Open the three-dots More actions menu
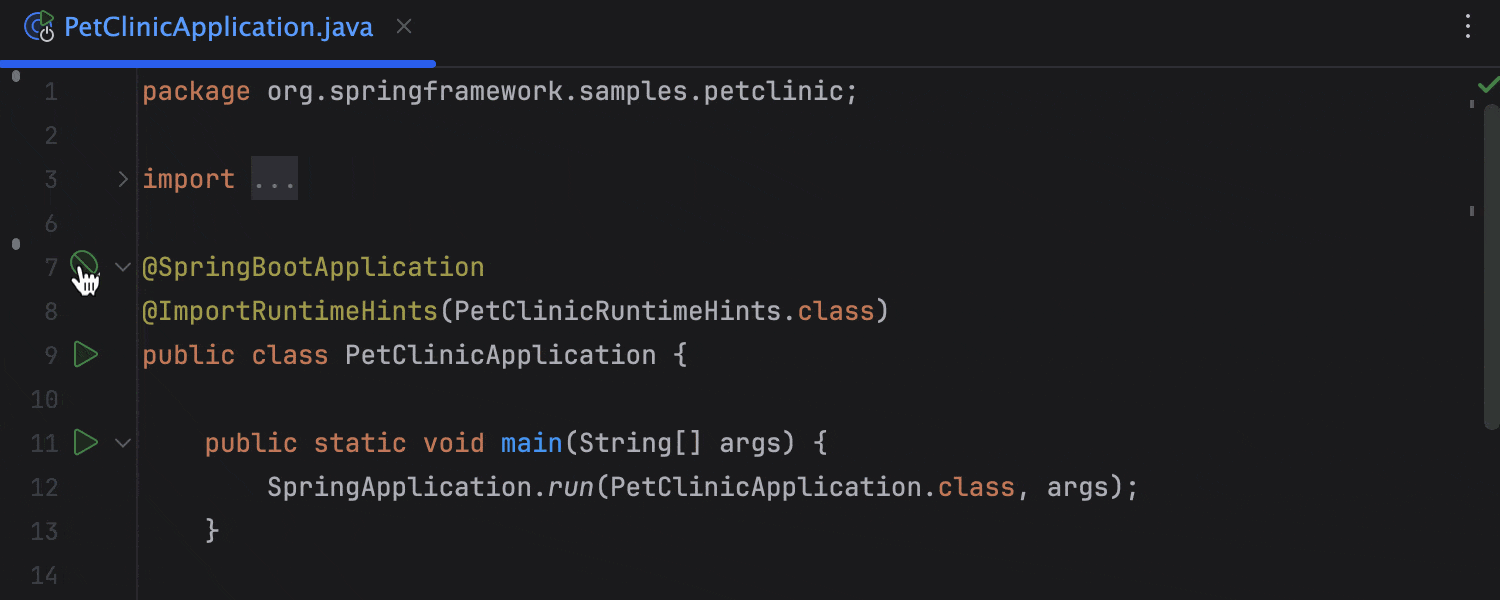The image size is (1500, 600). pyautogui.click(x=1467, y=27)
